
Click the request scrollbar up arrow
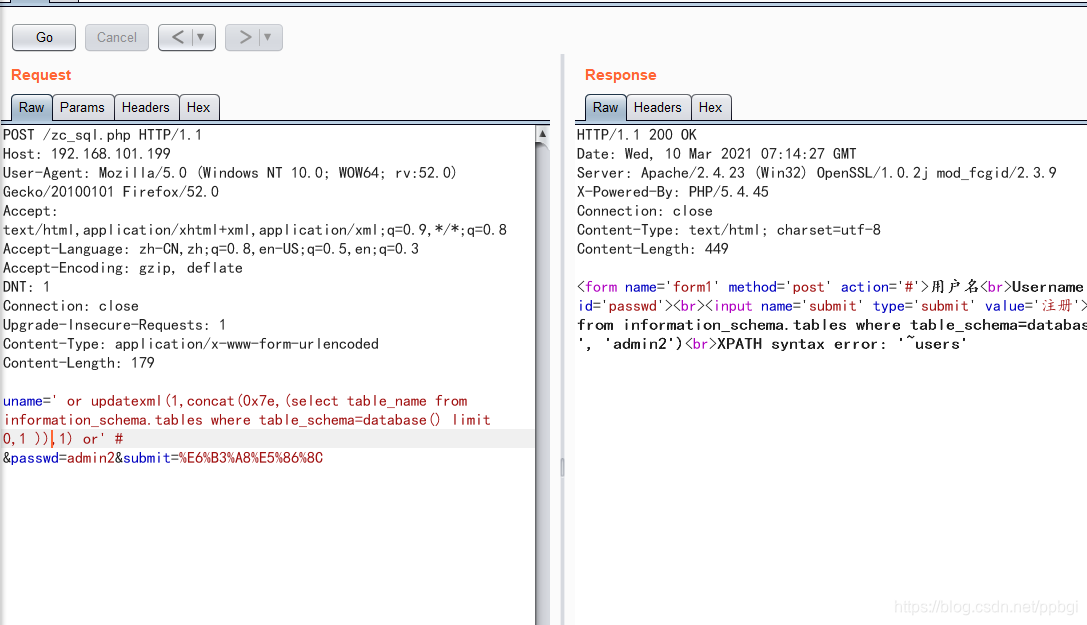click(x=543, y=133)
